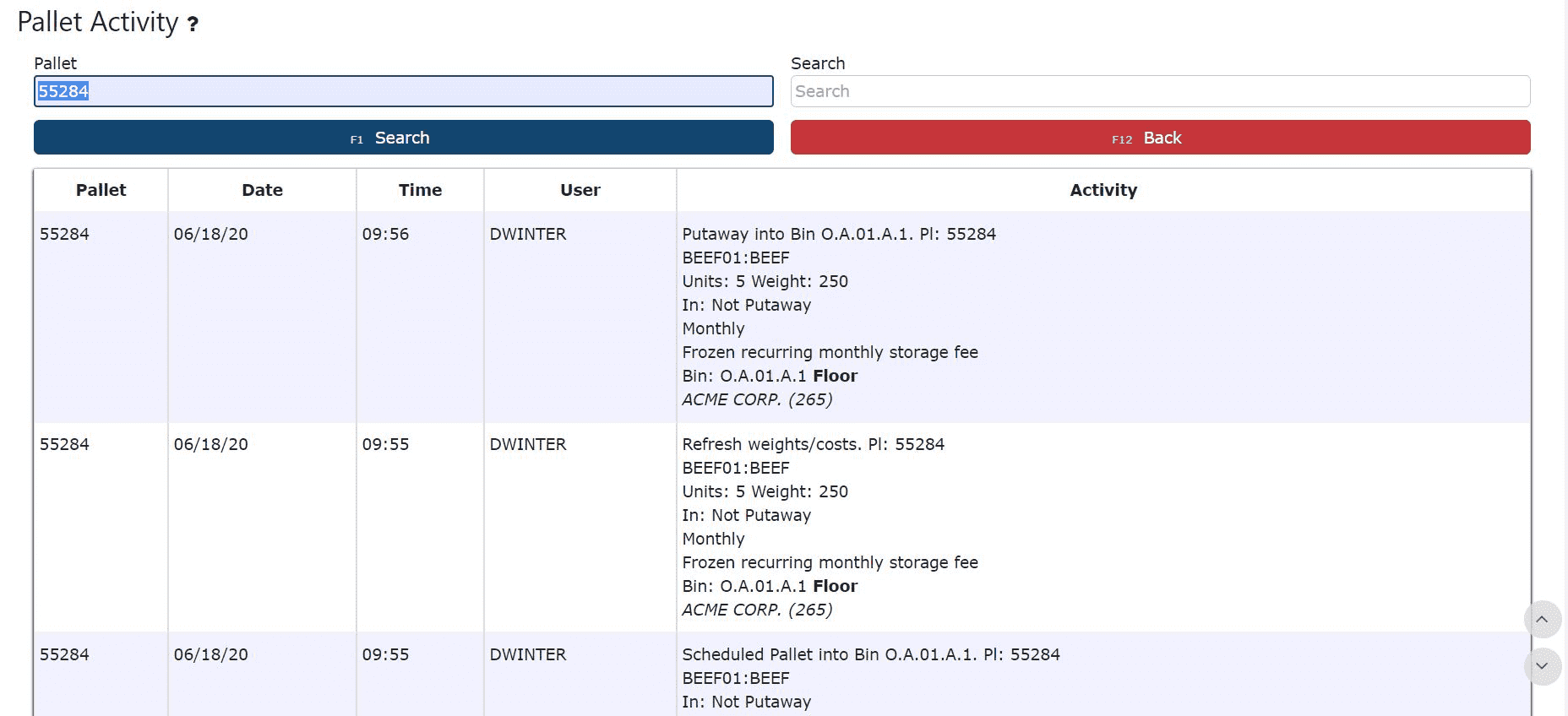Click the Pallet Activity page title

point(98,22)
